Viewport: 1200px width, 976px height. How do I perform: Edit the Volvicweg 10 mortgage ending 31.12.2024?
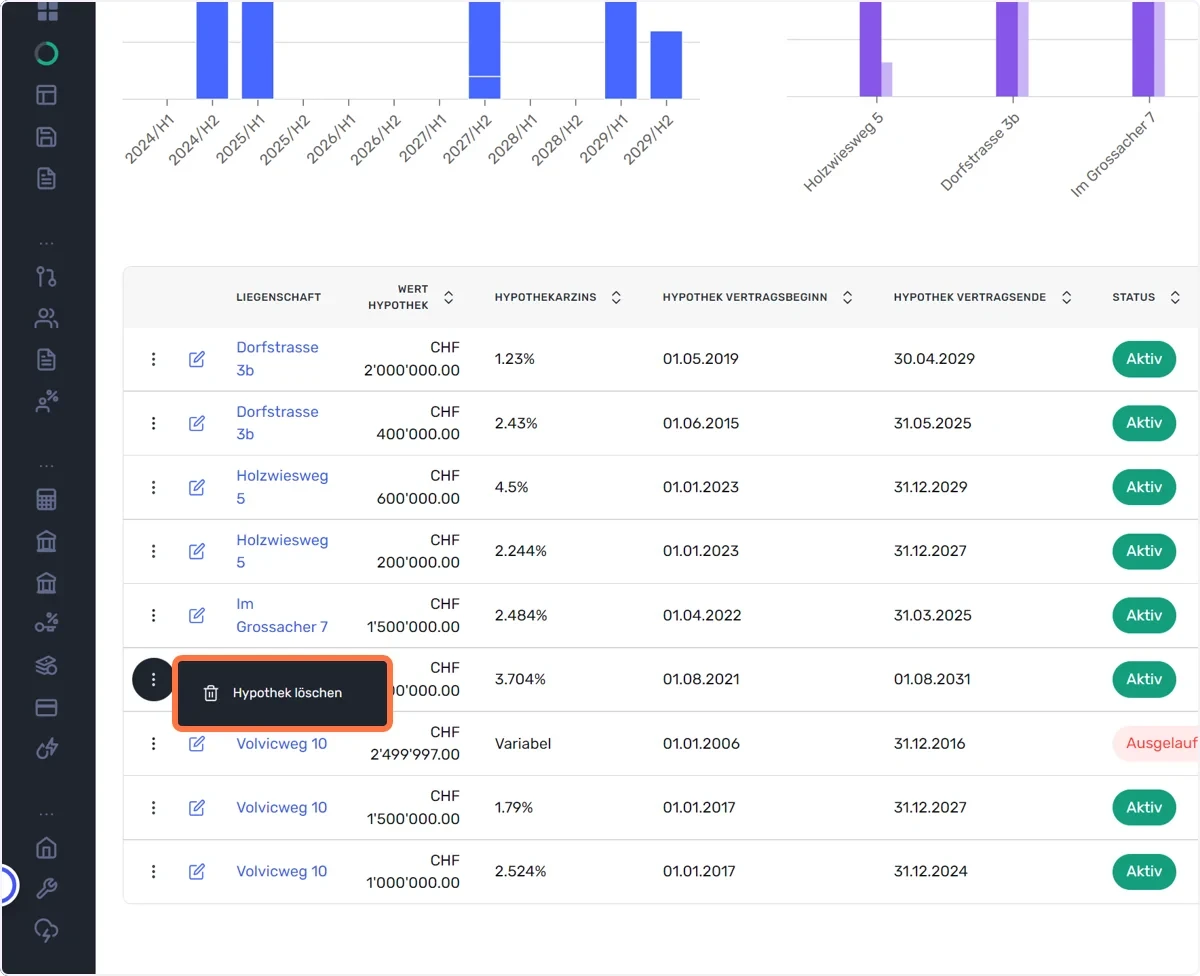[197, 871]
